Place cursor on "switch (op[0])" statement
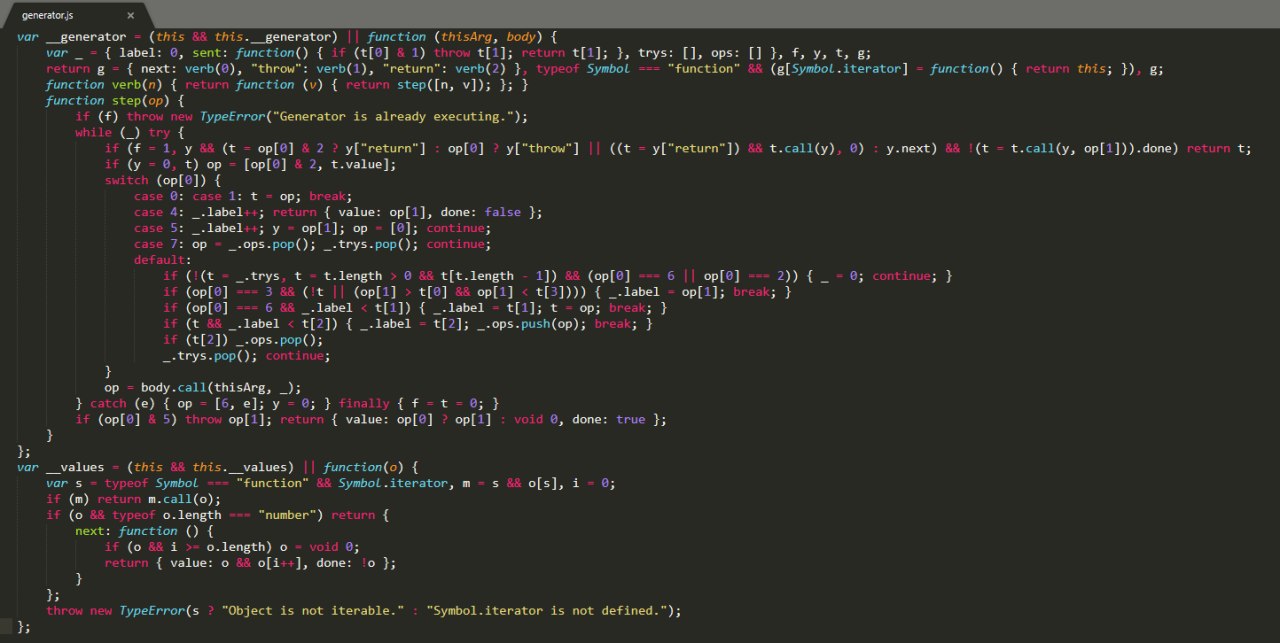1280x643 pixels. click(156, 180)
